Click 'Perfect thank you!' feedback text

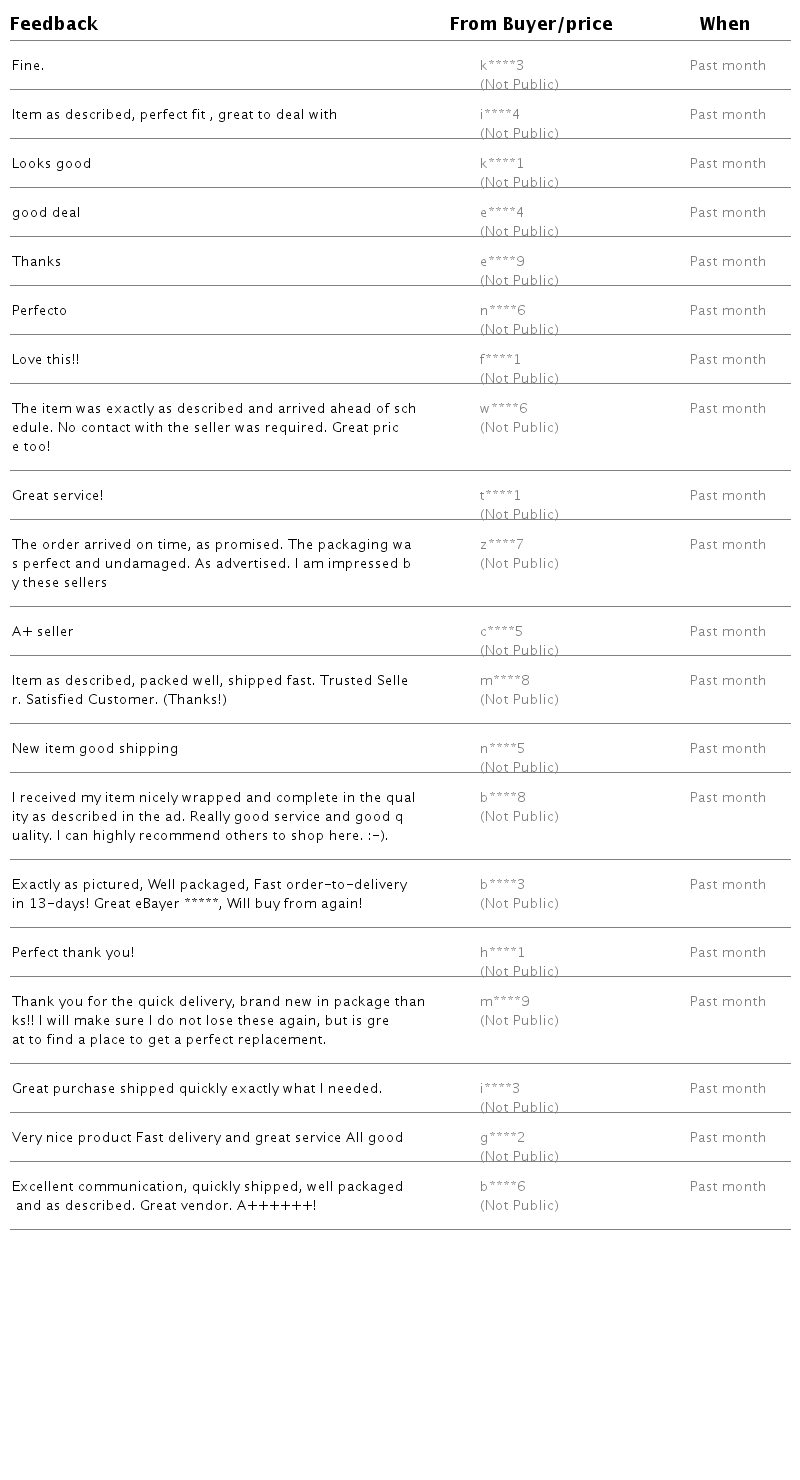coord(73,953)
